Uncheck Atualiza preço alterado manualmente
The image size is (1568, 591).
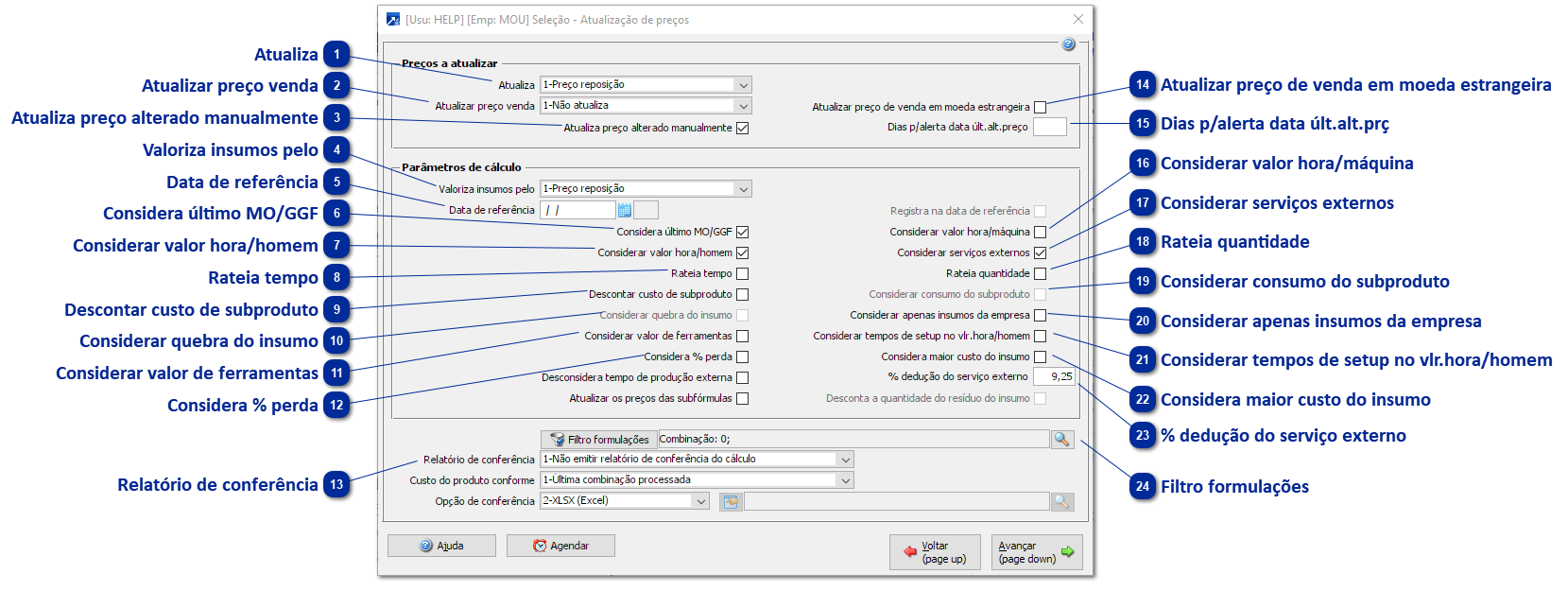tap(742, 128)
